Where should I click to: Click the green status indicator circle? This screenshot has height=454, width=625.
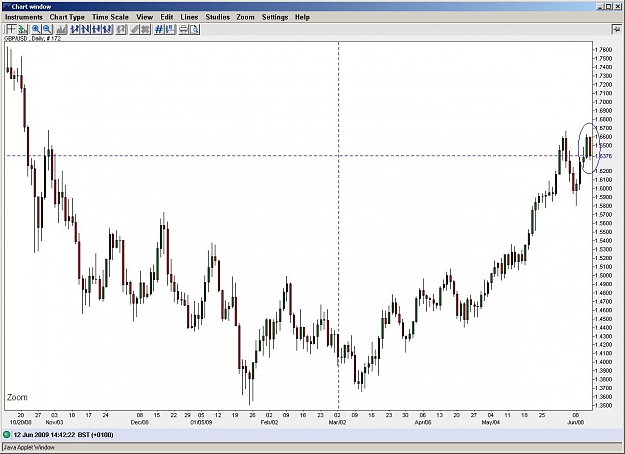click(x=7, y=434)
